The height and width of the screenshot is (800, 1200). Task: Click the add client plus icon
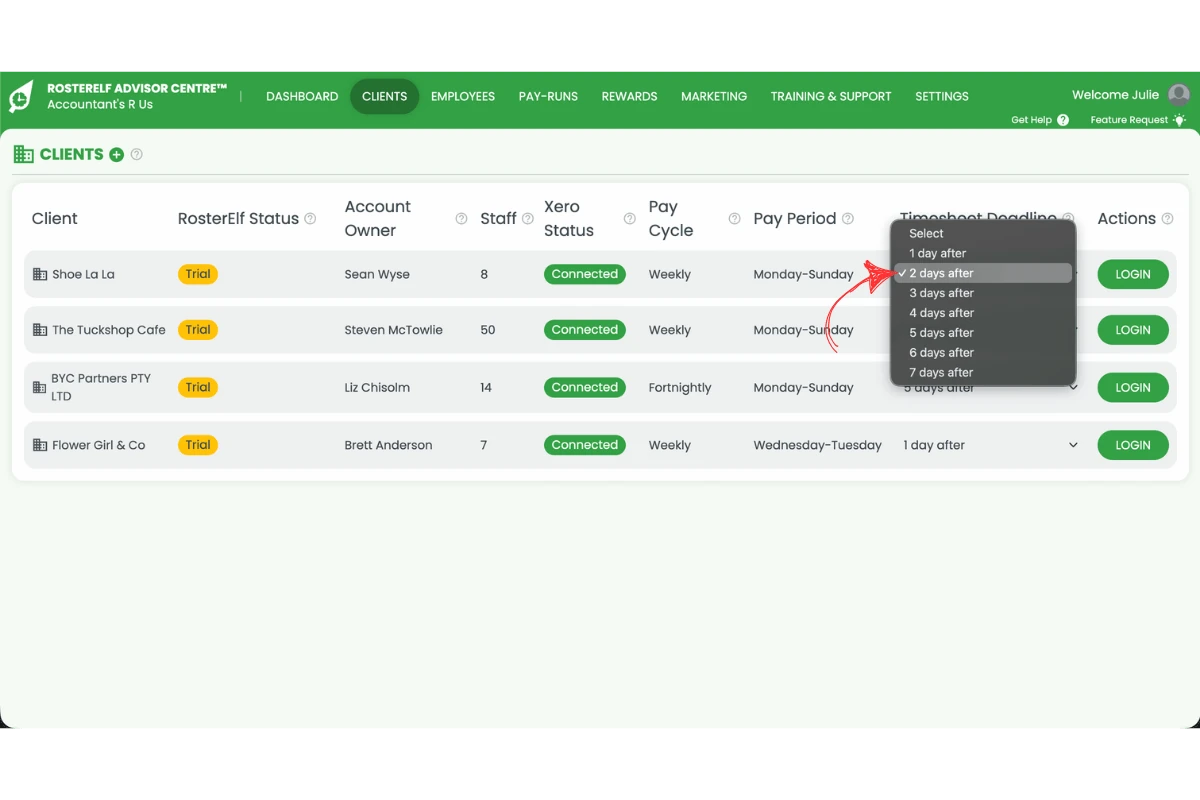[117, 155]
